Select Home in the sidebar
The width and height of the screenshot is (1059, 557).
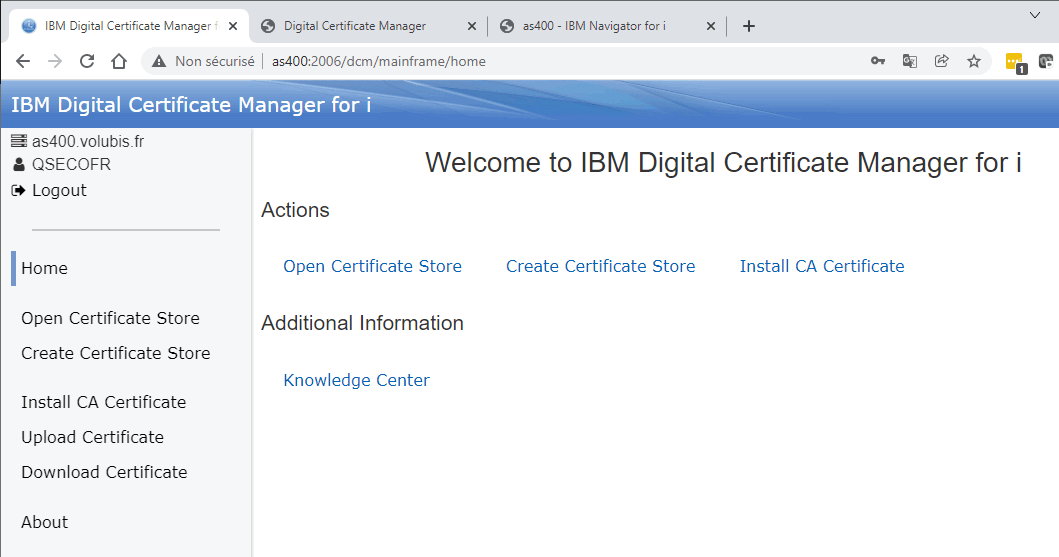click(45, 268)
